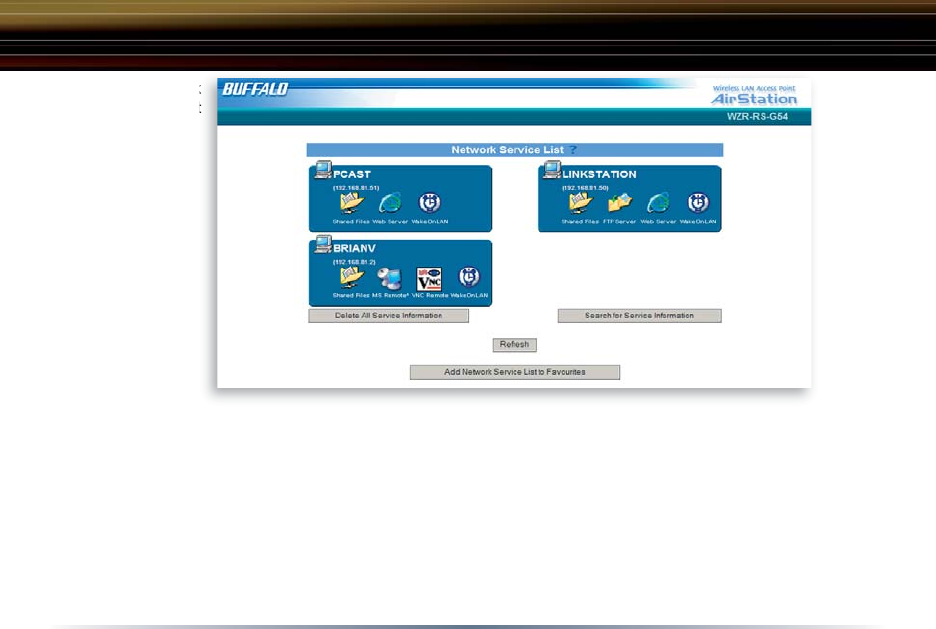Image resolution: width=936 pixels, height=629 pixels.
Task: Click the Buffalo logo
Action: [x=255, y=90]
